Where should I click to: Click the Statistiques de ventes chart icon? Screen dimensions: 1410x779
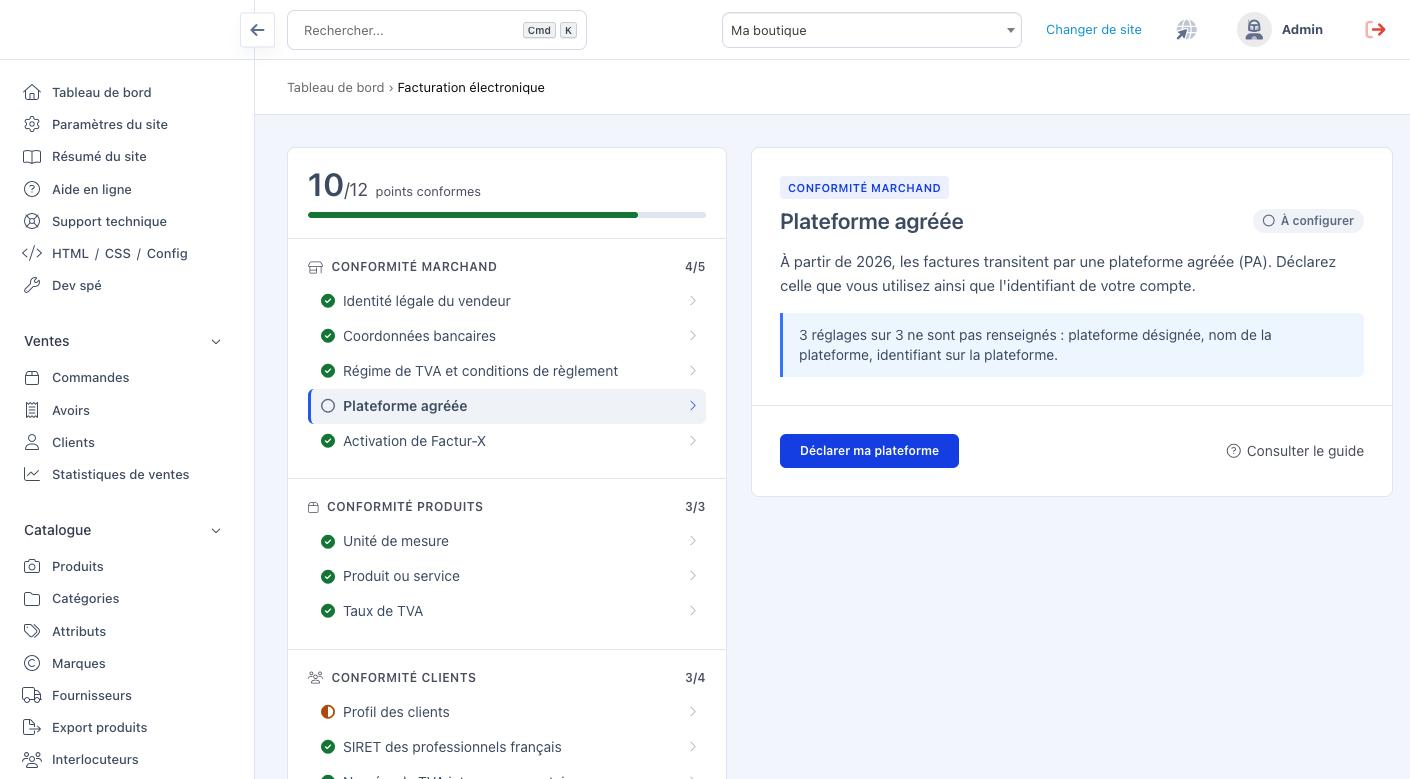pyautogui.click(x=33, y=474)
